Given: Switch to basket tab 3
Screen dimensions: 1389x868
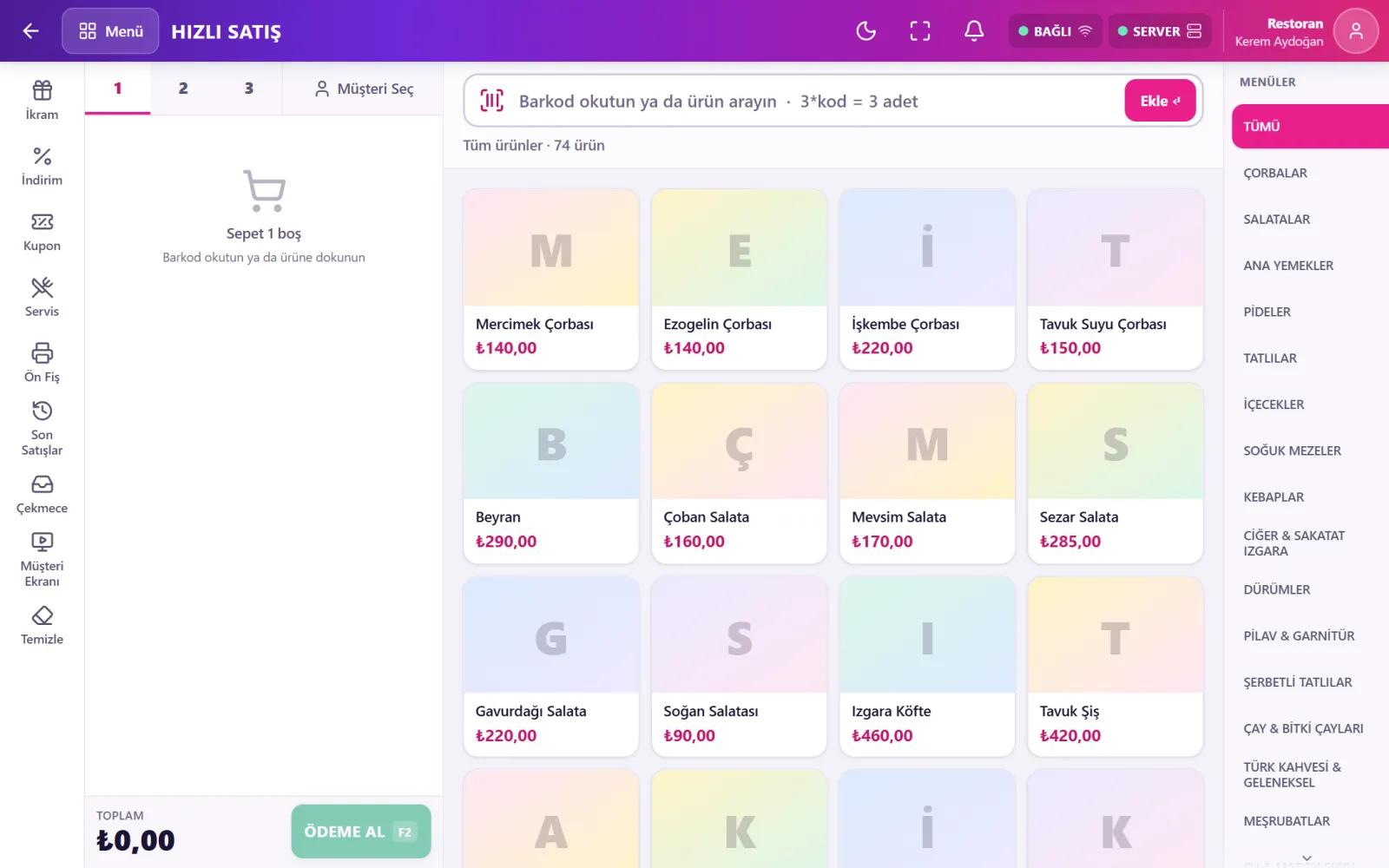Looking at the screenshot, I should (x=249, y=89).
